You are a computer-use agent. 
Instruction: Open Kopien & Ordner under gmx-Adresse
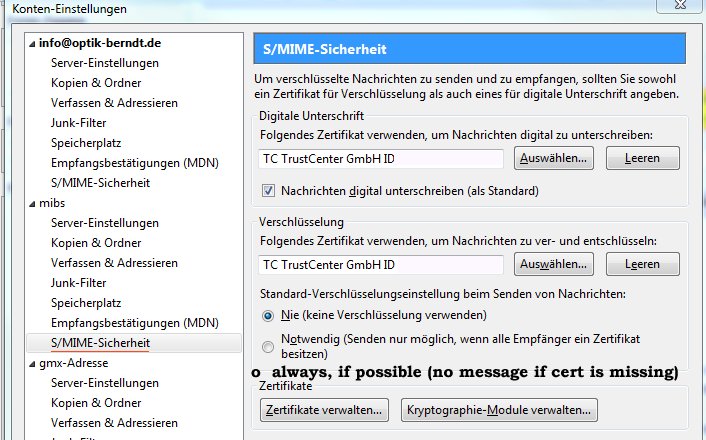point(96,403)
